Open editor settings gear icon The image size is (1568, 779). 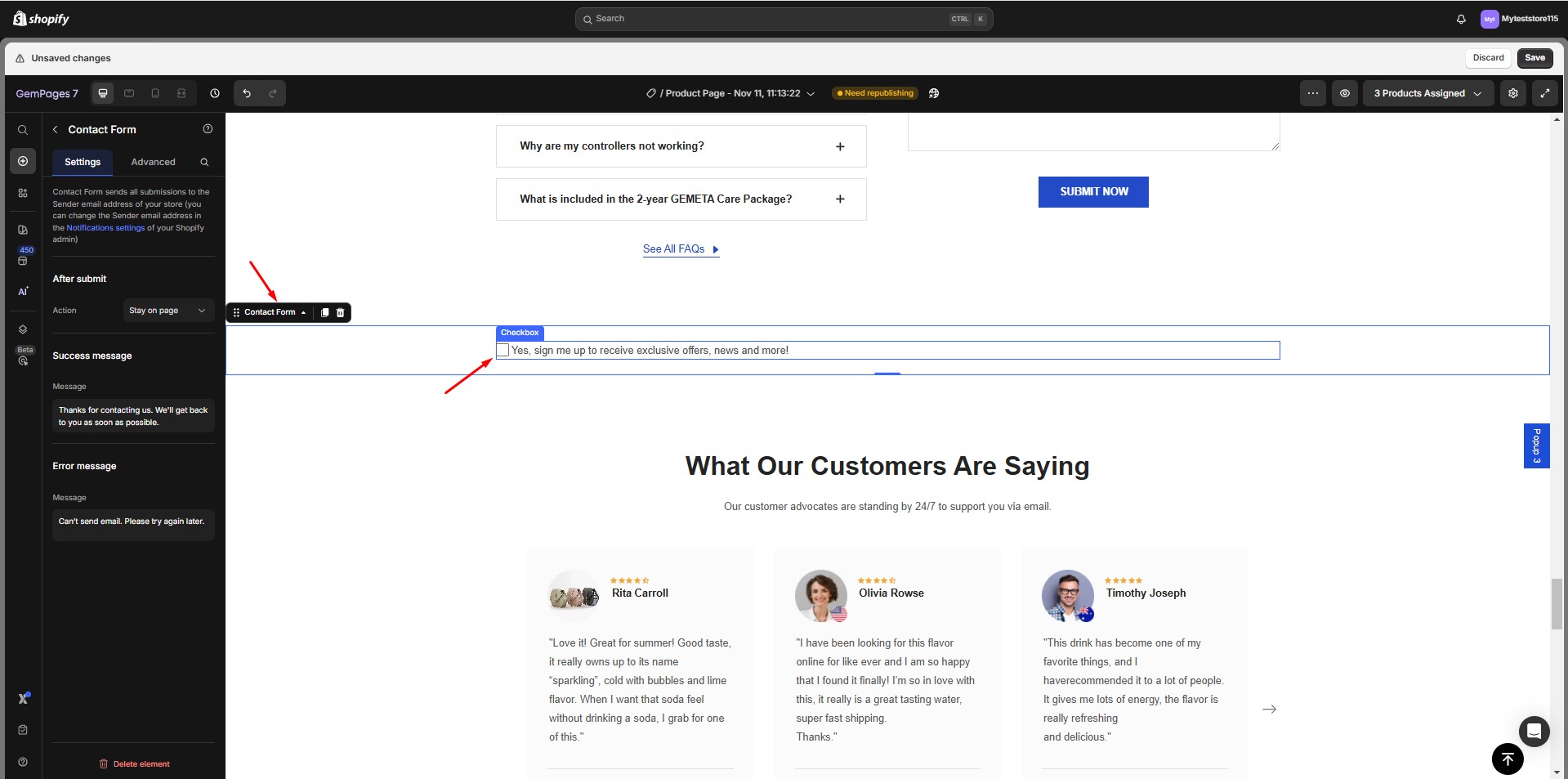(1512, 93)
